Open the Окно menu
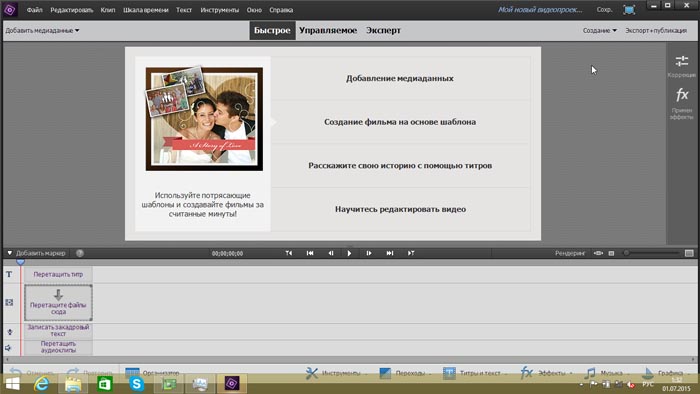This screenshot has height=394, width=700. [254, 10]
